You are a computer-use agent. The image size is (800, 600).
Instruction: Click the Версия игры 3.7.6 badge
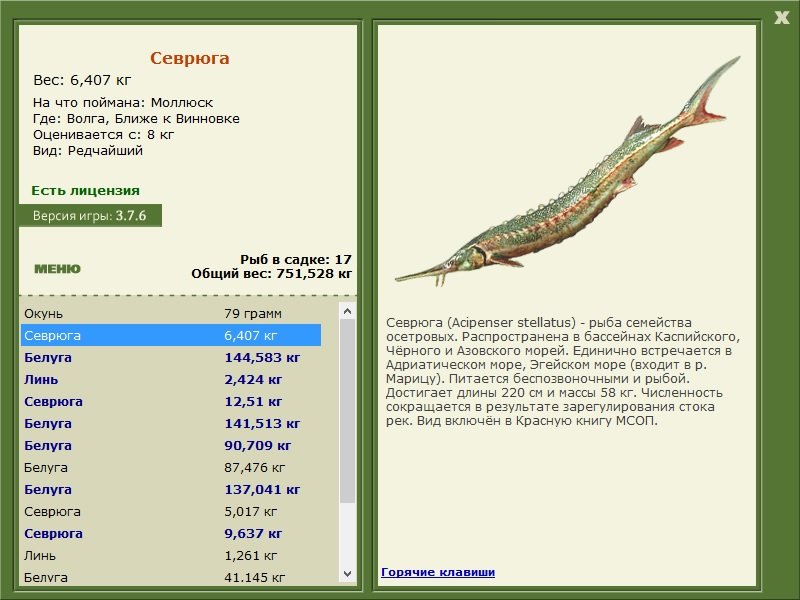(90, 215)
